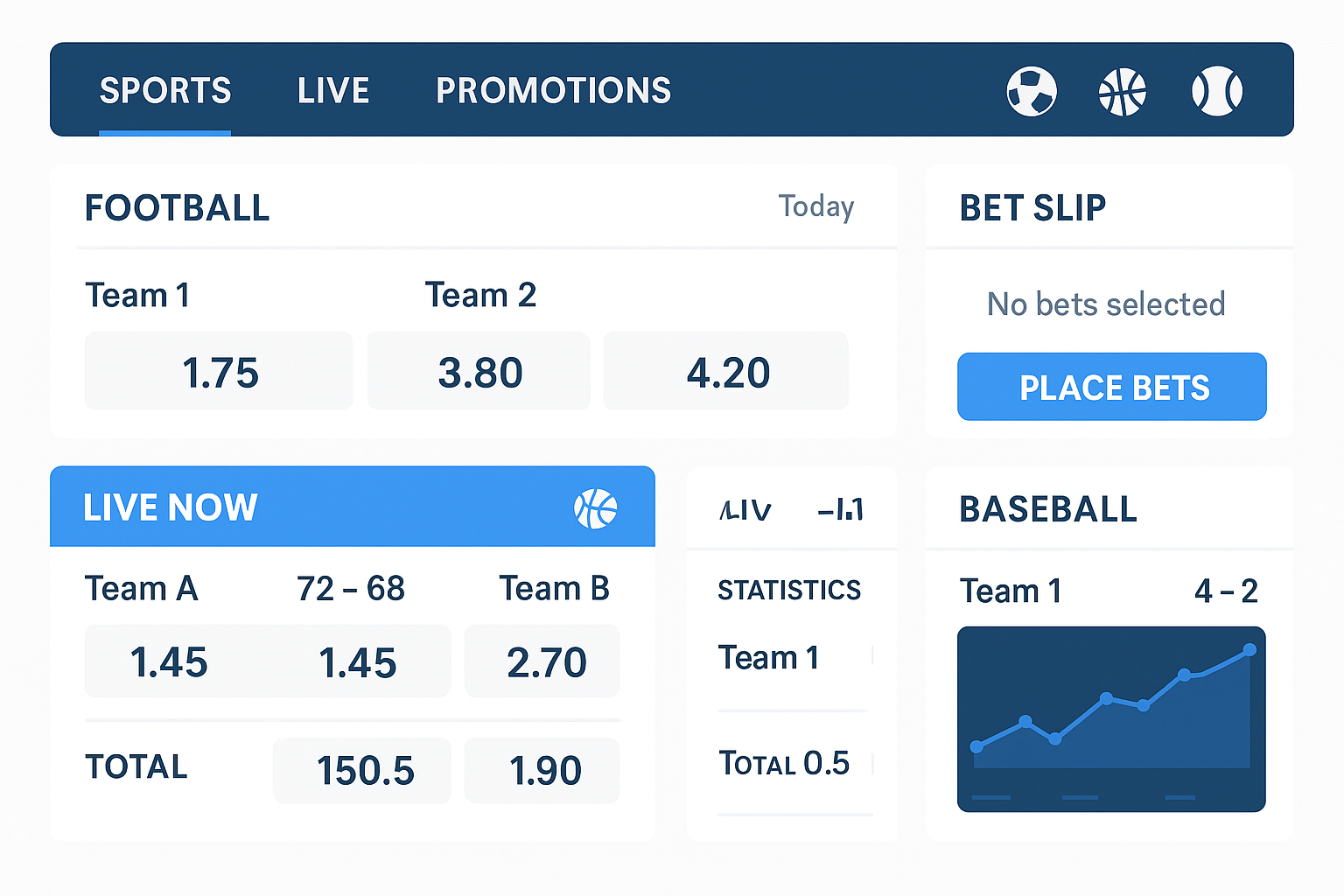Screen dimensions: 1344x896
Task: Click the soccer ball icon in header
Action: (1032, 91)
